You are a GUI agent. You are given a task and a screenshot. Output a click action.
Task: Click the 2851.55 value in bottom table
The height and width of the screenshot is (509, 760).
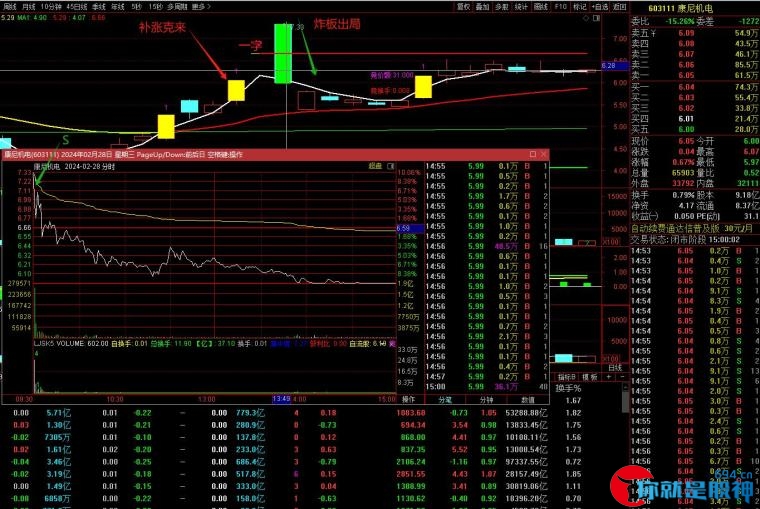[x=411, y=474]
